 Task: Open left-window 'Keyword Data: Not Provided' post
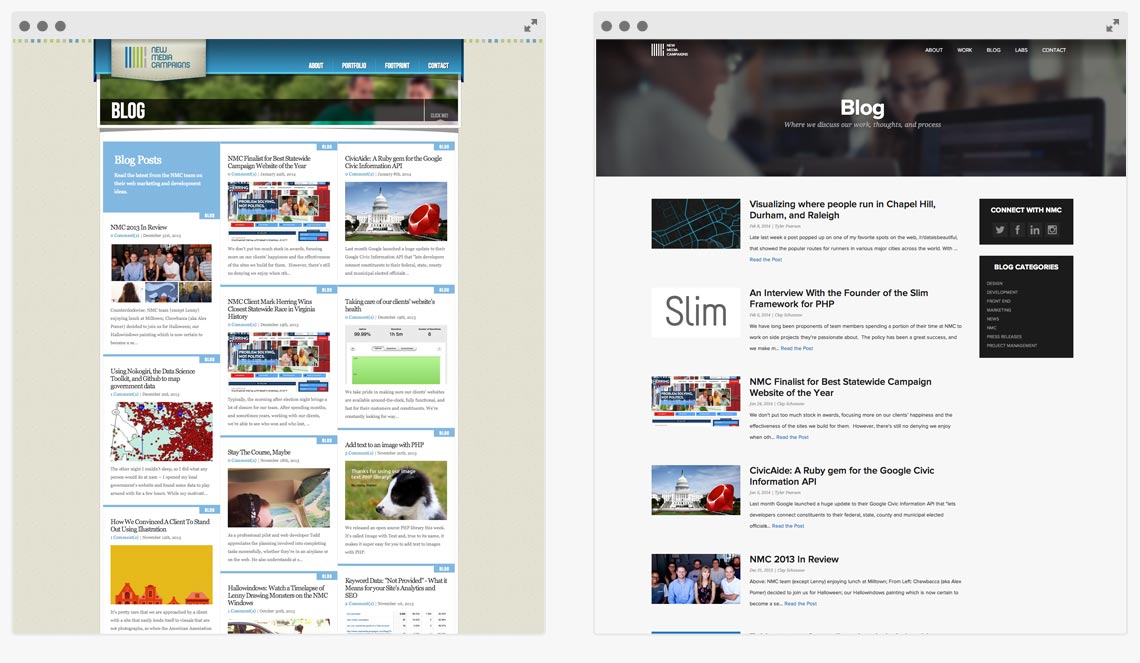coord(396,587)
